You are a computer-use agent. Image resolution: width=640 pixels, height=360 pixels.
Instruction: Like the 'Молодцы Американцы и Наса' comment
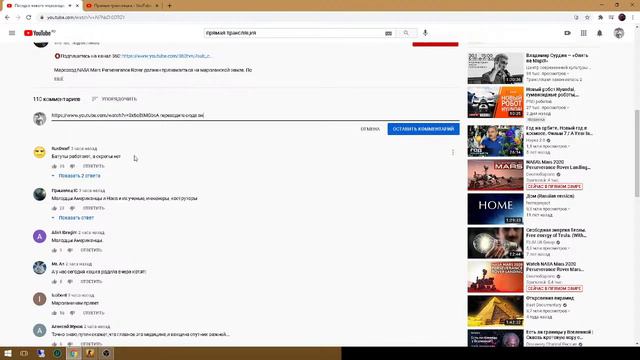[x=54, y=208]
